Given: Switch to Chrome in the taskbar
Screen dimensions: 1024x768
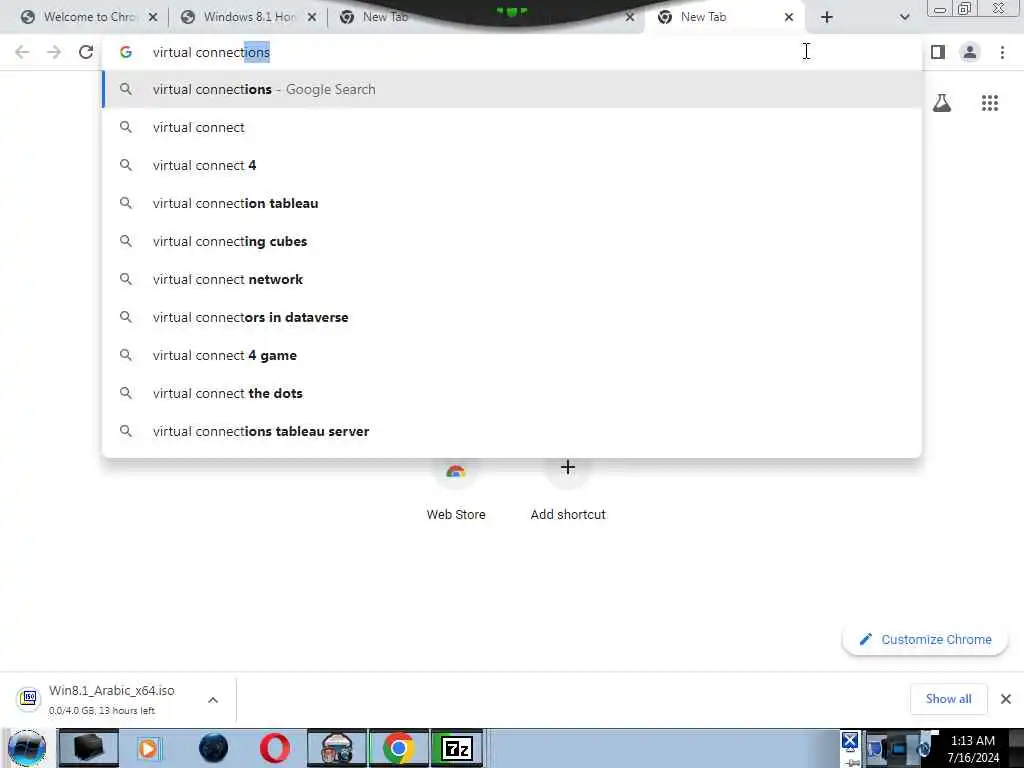Looking at the screenshot, I should point(398,748).
